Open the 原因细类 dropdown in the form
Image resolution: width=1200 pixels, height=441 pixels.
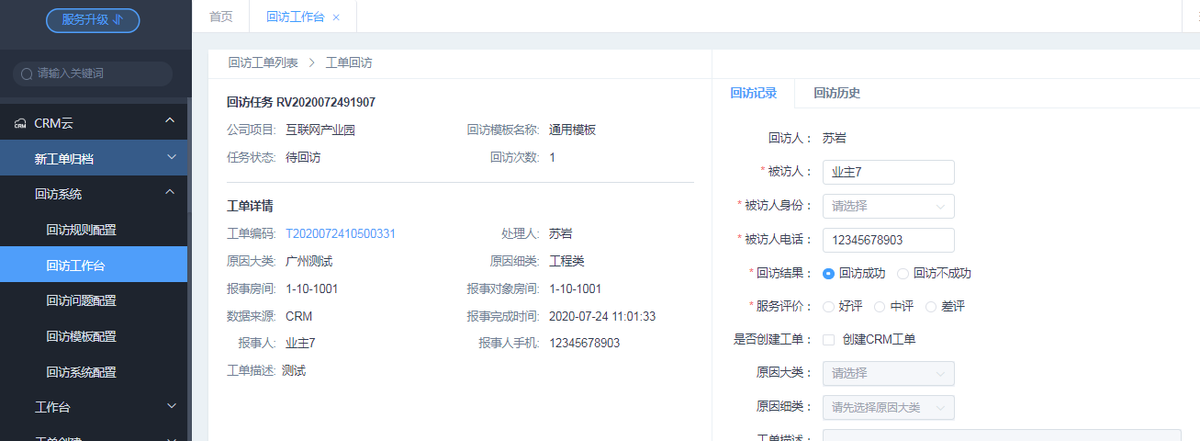pyautogui.click(x=888, y=408)
